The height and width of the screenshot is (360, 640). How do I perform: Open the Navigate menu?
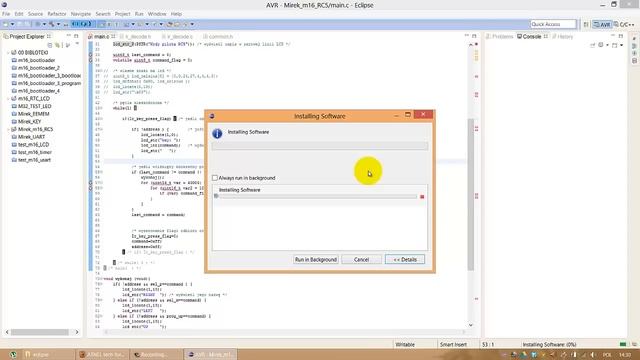pos(81,14)
